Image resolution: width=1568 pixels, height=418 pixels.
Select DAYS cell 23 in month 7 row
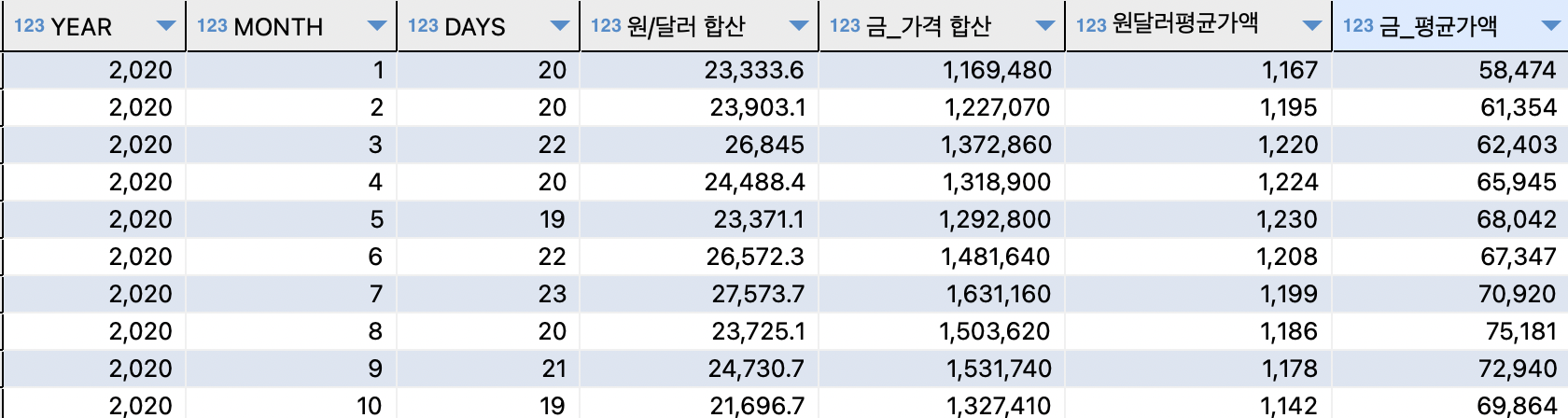(x=488, y=294)
